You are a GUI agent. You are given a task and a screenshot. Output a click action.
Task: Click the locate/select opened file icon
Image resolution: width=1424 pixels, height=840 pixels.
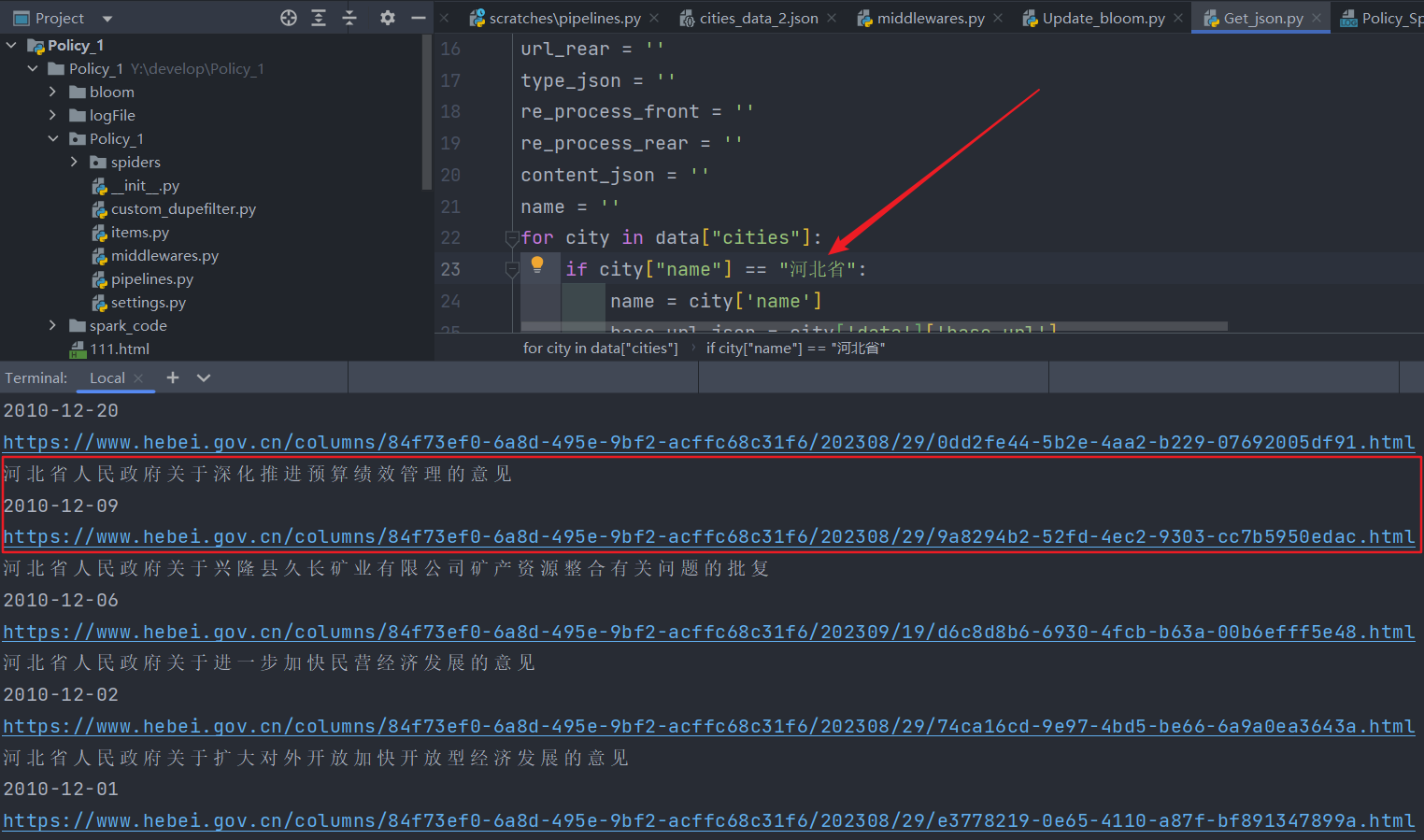click(289, 18)
